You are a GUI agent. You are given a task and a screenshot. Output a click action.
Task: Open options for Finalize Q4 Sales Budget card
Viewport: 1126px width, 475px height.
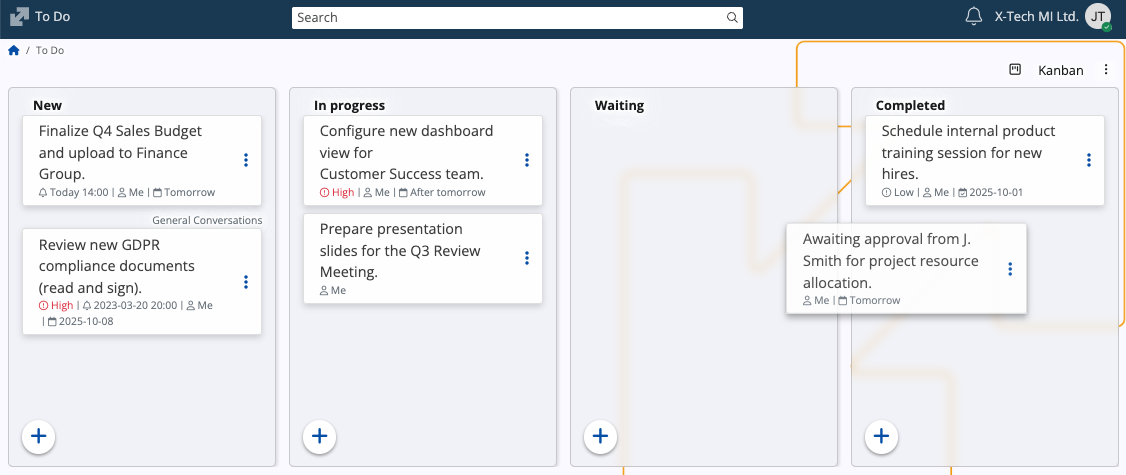pos(246,160)
